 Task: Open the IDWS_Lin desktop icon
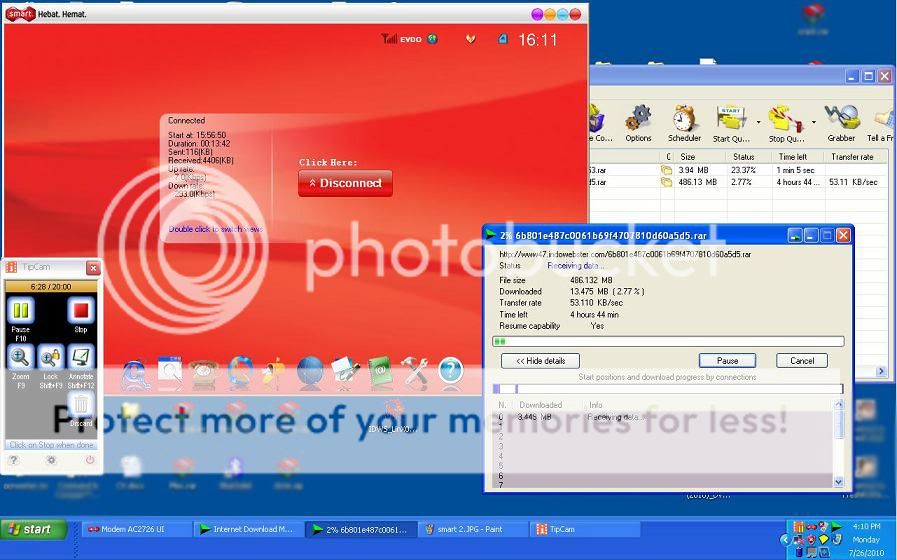click(x=392, y=416)
